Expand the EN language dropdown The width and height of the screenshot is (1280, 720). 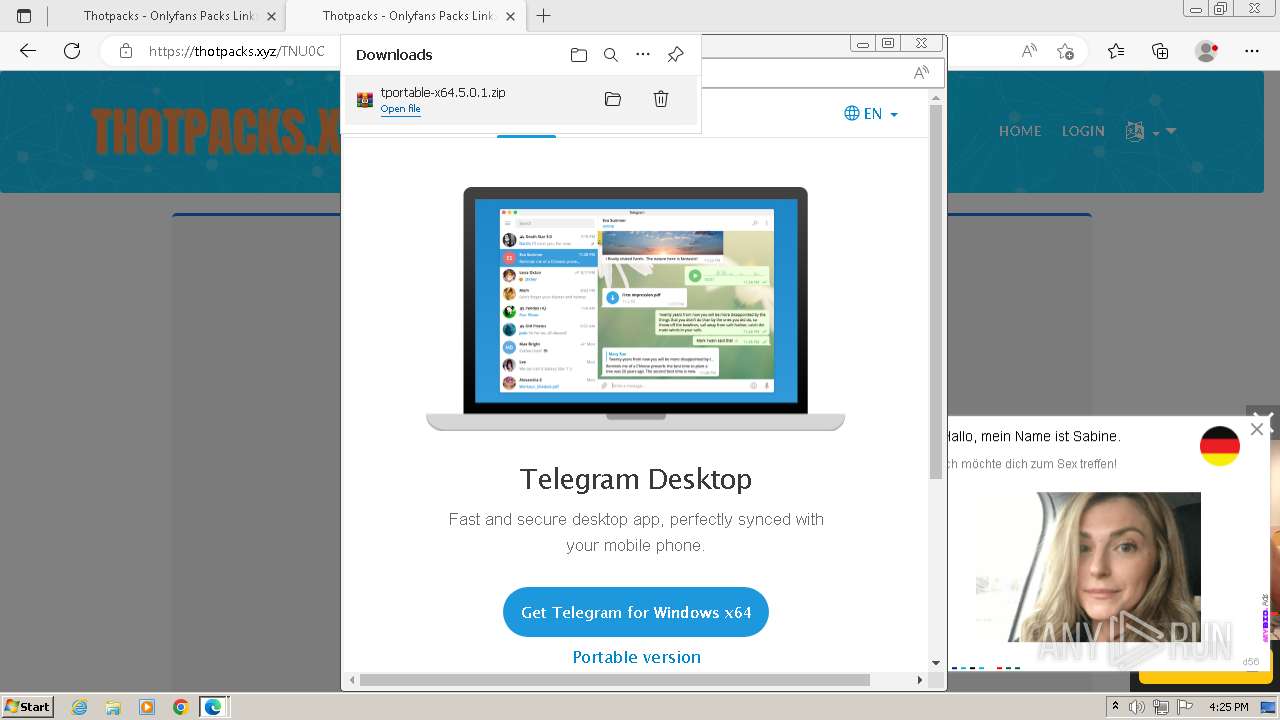coord(871,114)
